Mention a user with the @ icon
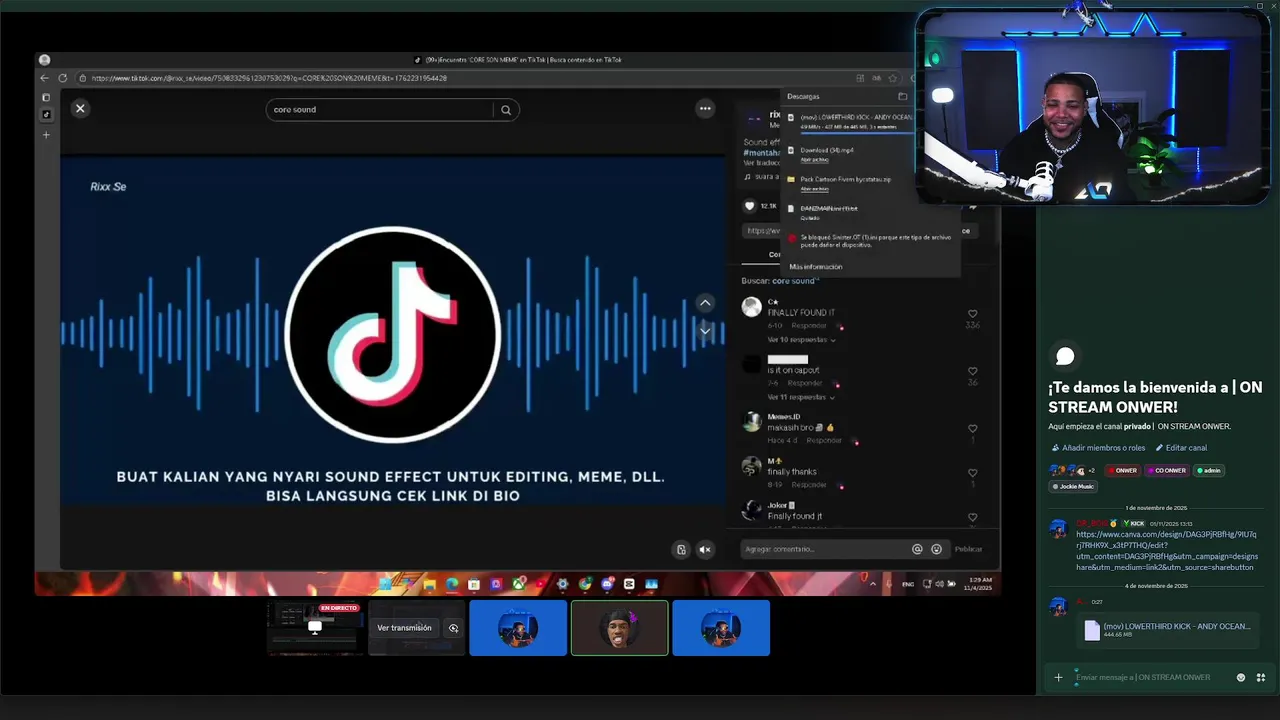The height and width of the screenshot is (720, 1280). point(917,549)
